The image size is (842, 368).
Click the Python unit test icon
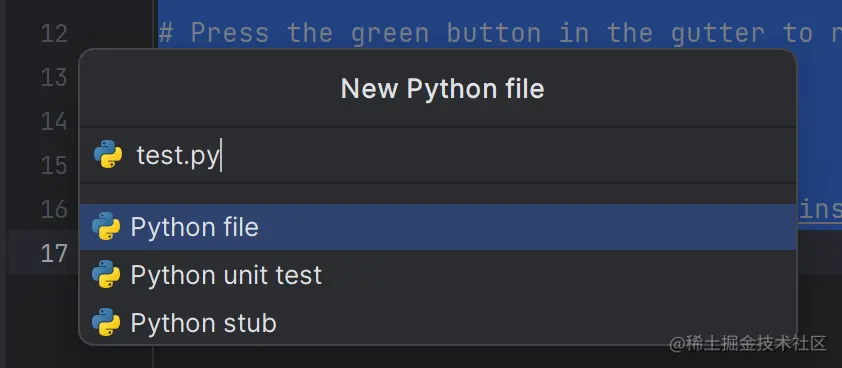pyautogui.click(x=106, y=275)
